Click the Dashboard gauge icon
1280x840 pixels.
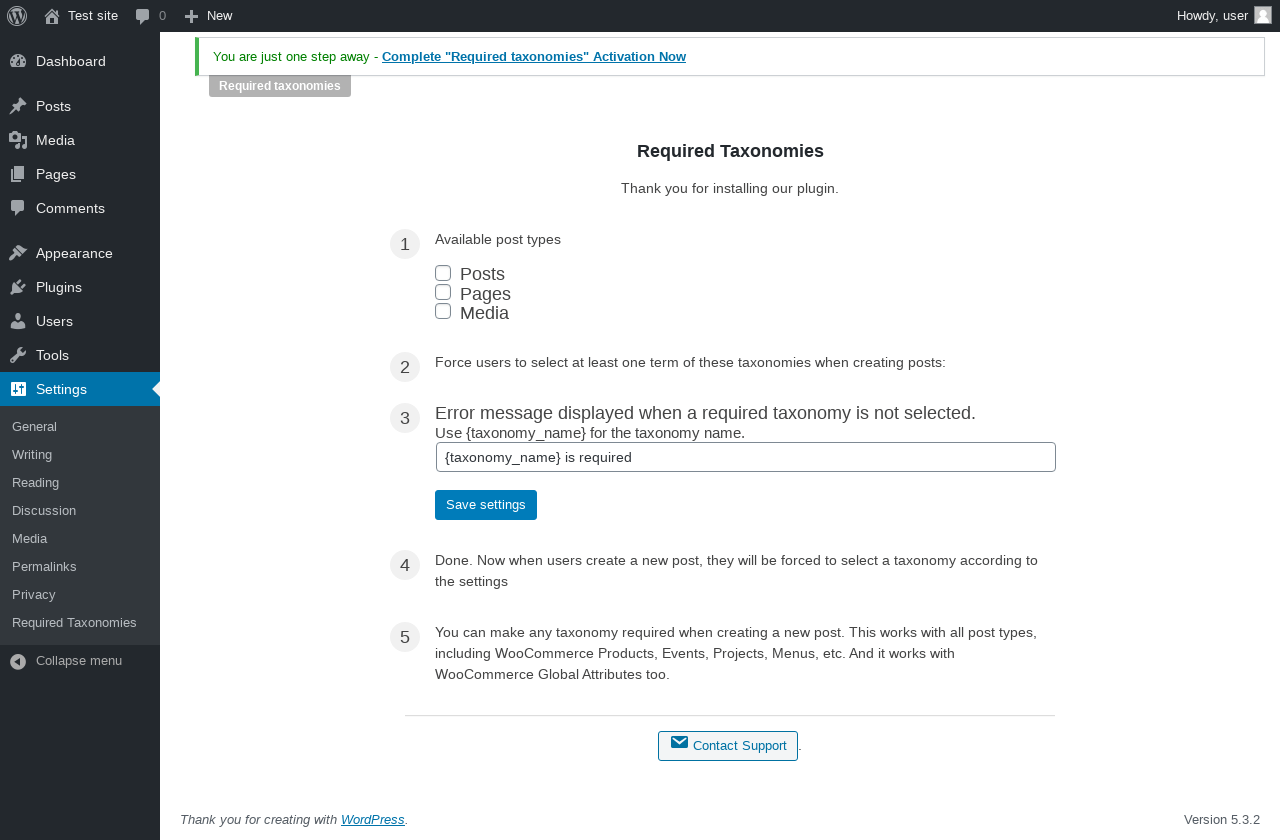(18, 61)
